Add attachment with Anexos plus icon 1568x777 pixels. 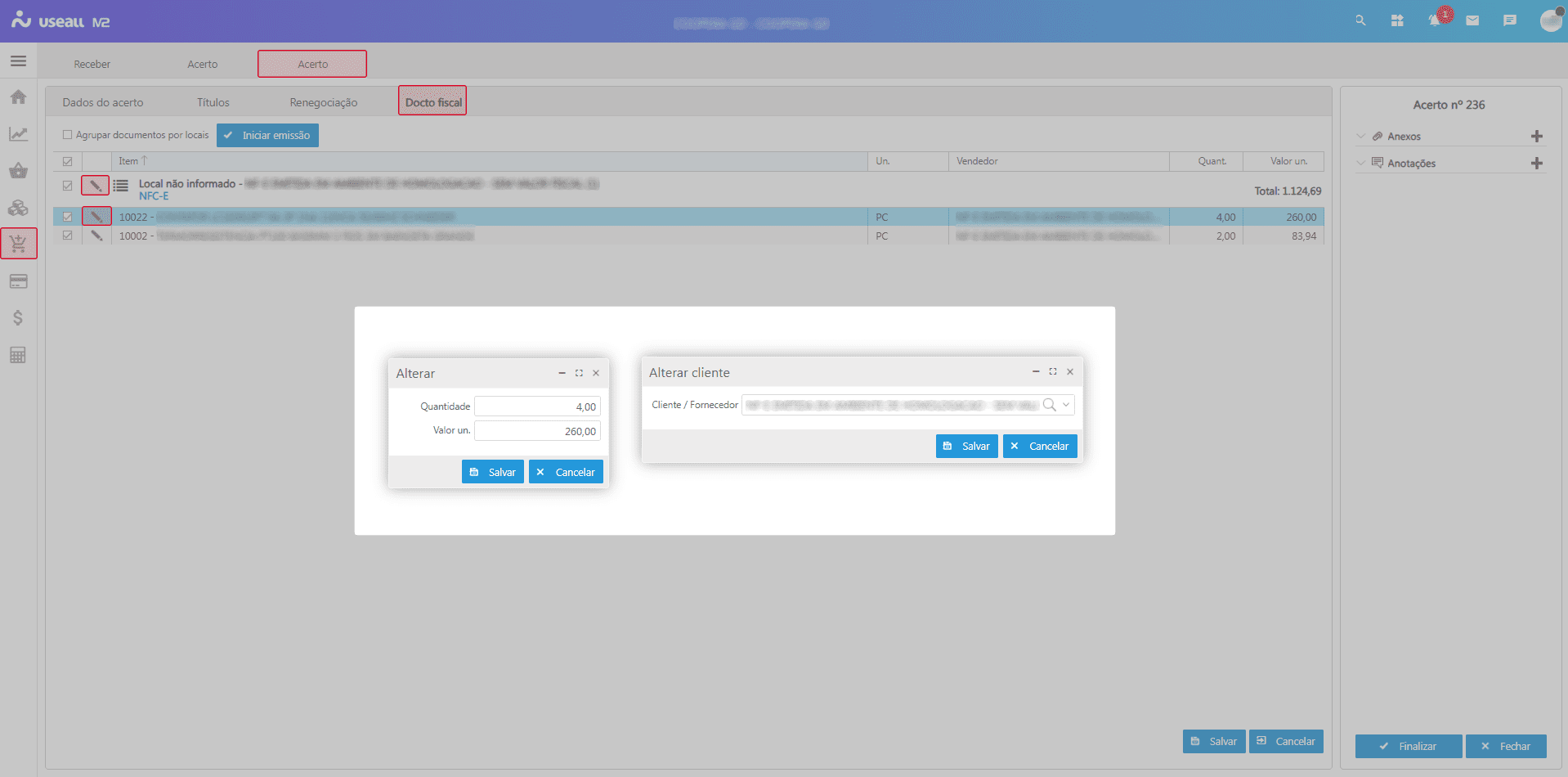coord(1536,137)
